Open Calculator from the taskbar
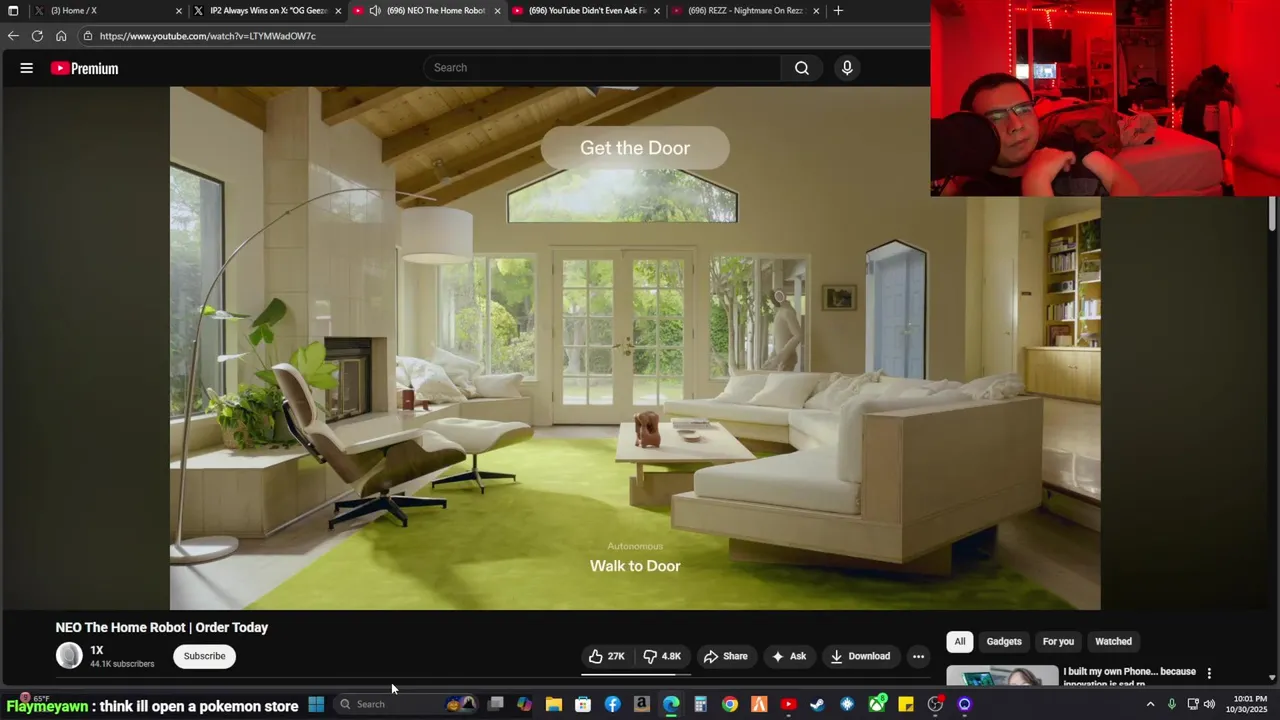The image size is (1280, 720). pos(700,704)
